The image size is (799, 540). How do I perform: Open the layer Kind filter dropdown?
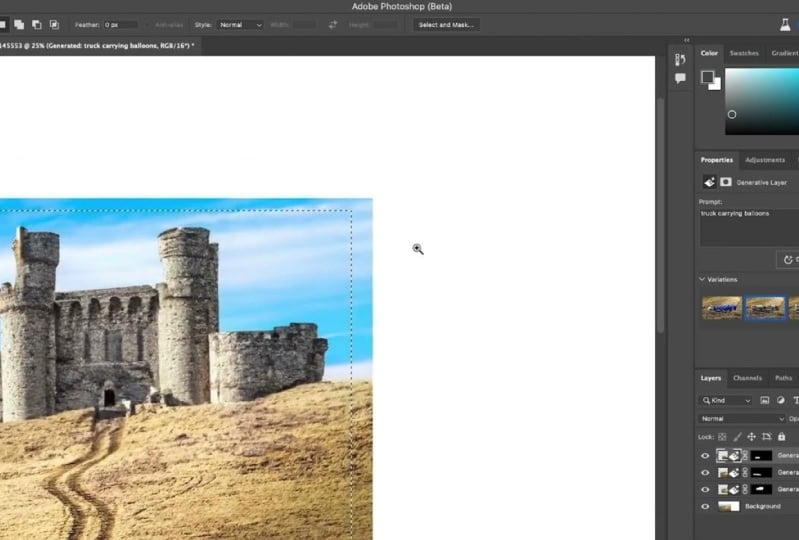point(726,400)
